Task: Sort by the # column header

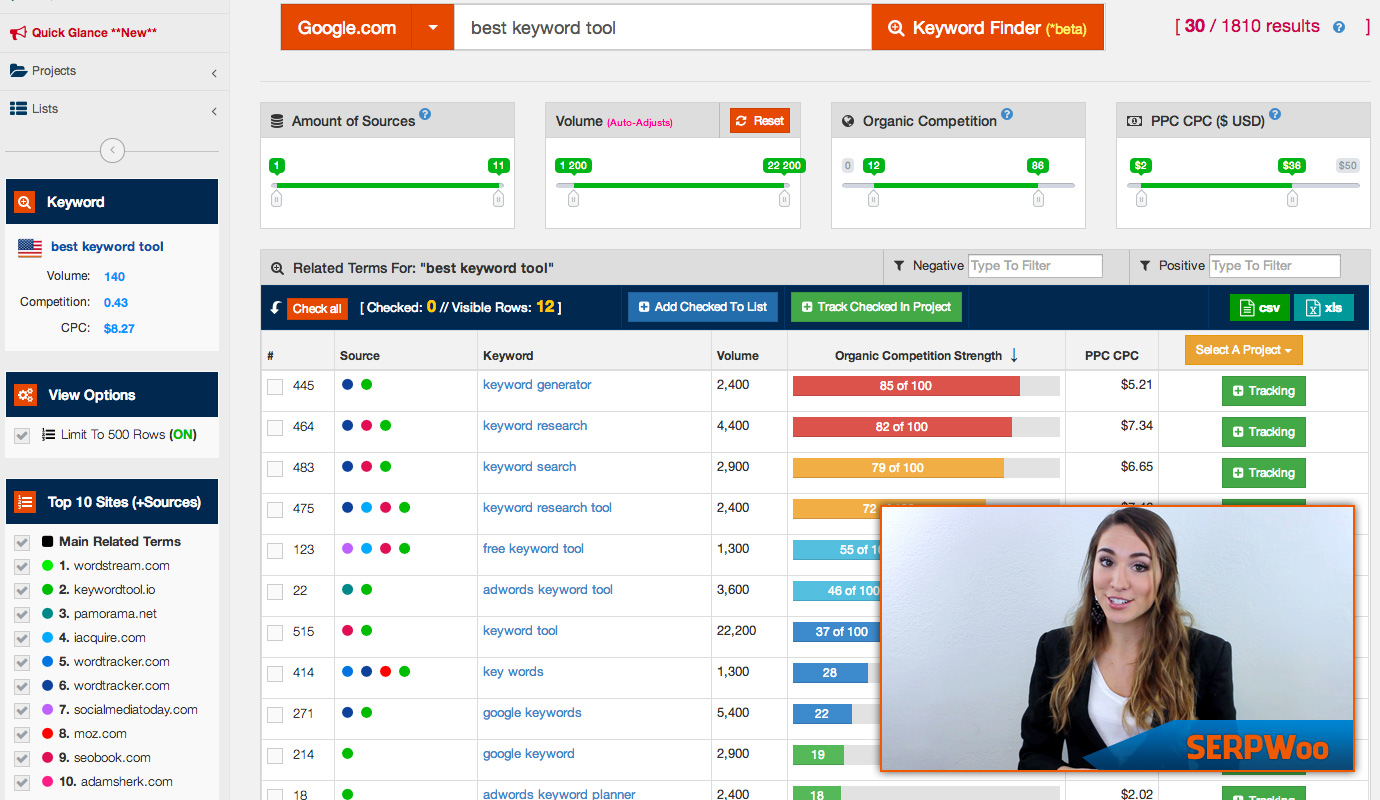Action: coord(271,355)
